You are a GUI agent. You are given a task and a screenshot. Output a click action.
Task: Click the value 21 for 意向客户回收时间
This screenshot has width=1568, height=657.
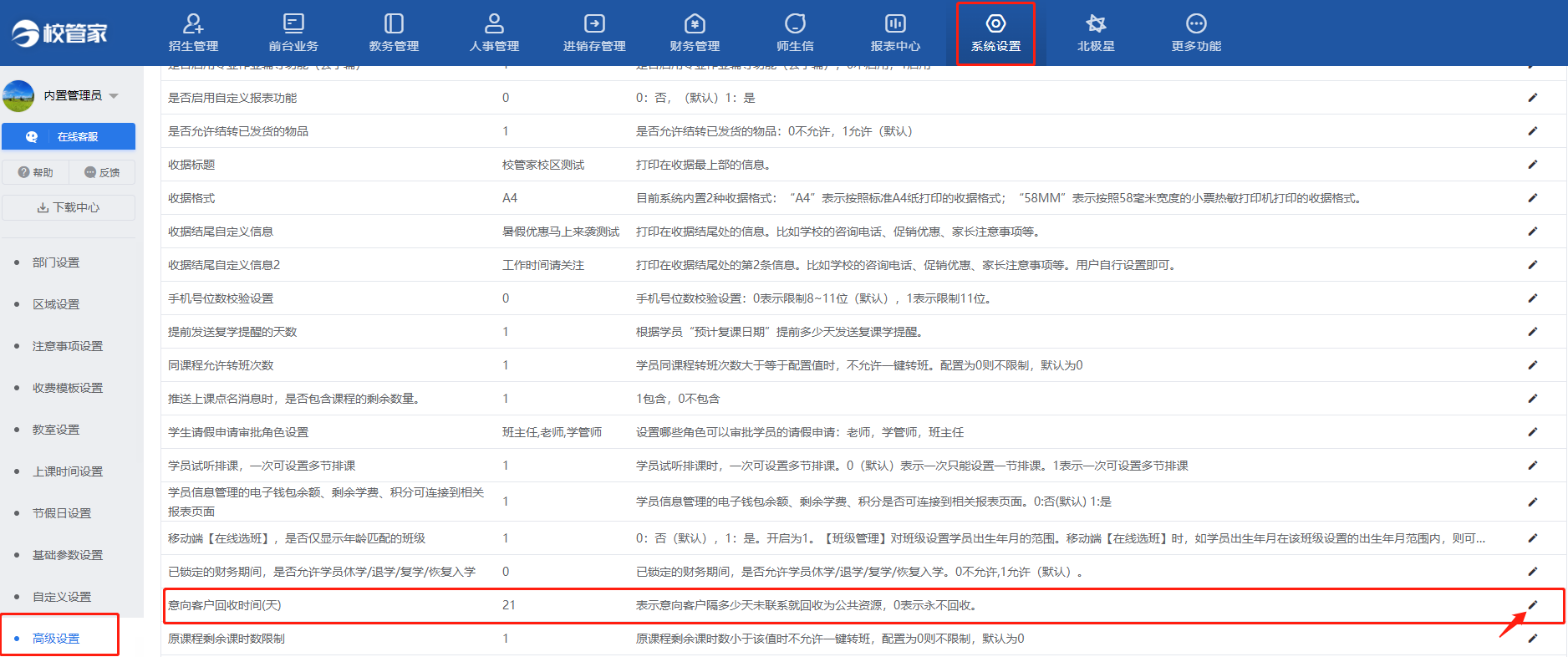pos(509,605)
